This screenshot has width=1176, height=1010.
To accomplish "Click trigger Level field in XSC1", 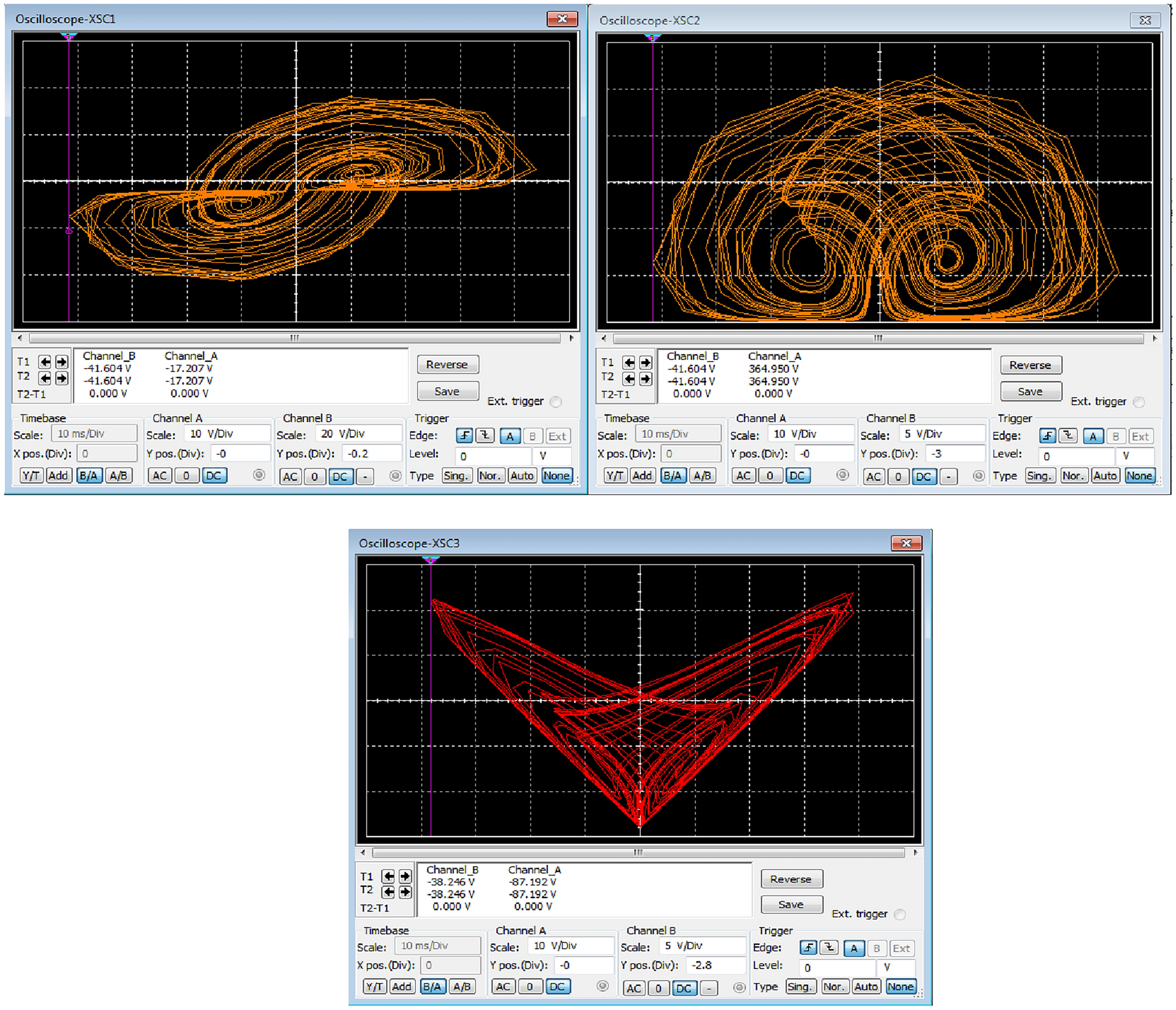I will (492, 455).
